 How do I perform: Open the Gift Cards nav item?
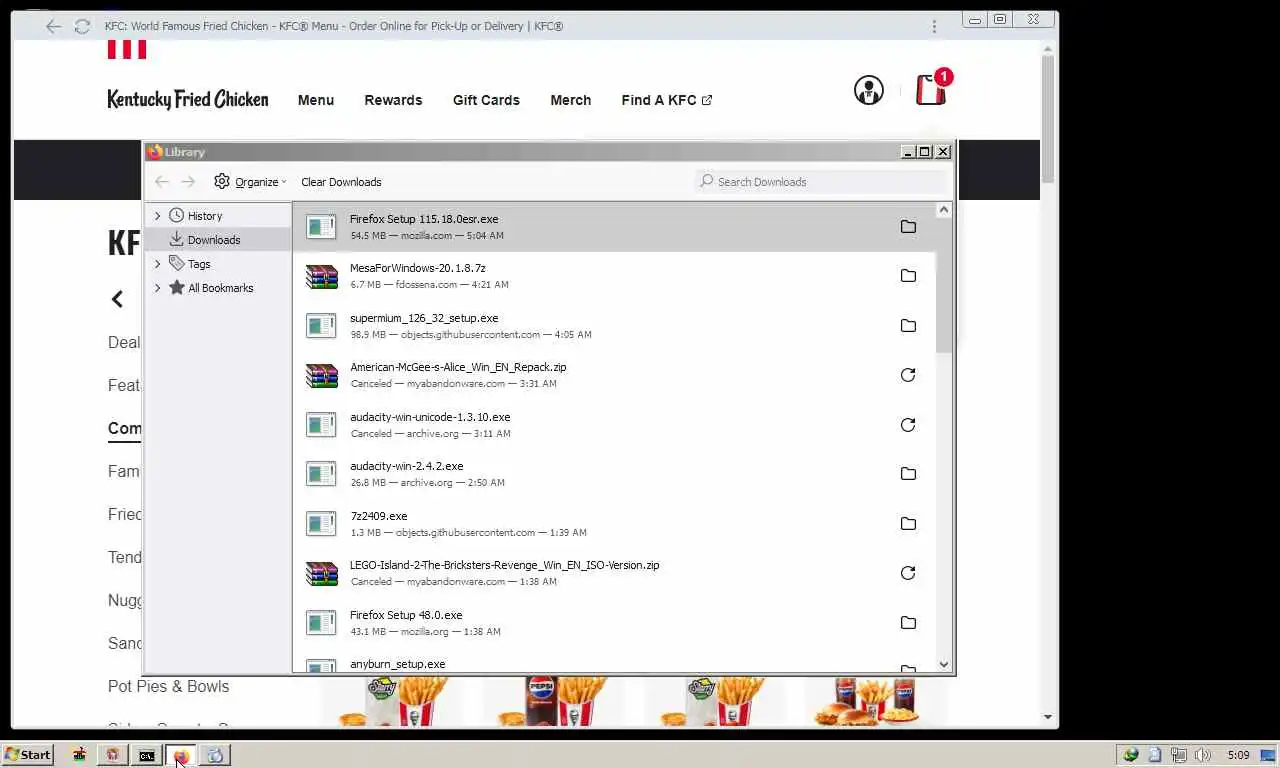click(x=486, y=100)
